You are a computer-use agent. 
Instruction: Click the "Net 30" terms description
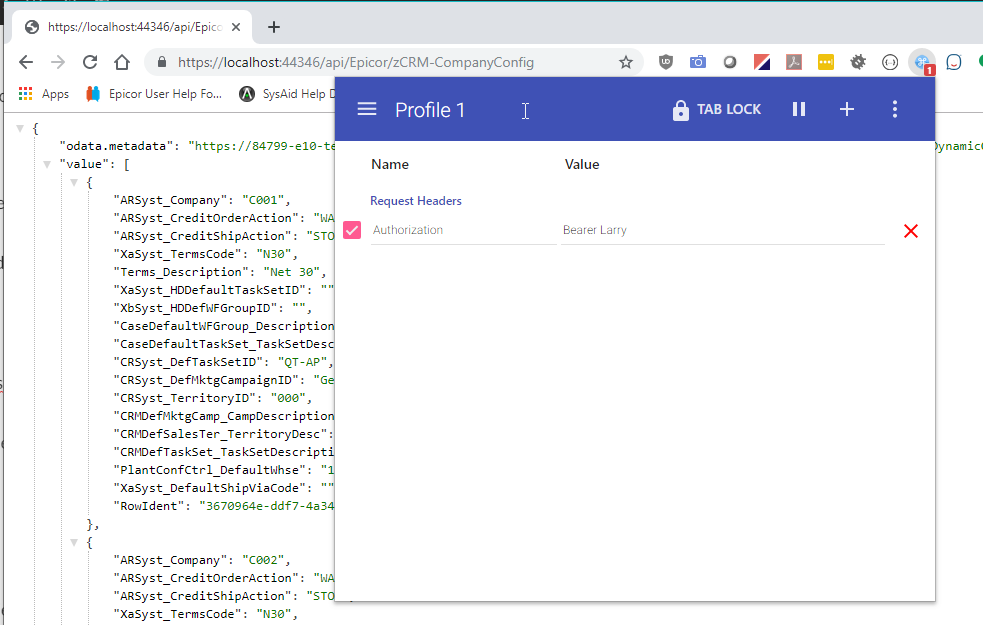(292, 272)
